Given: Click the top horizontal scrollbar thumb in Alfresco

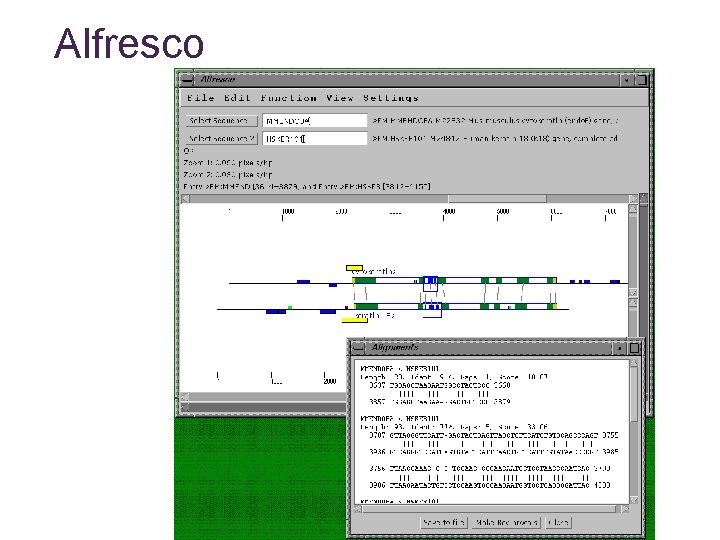Looking at the screenshot, I should (497, 198).
